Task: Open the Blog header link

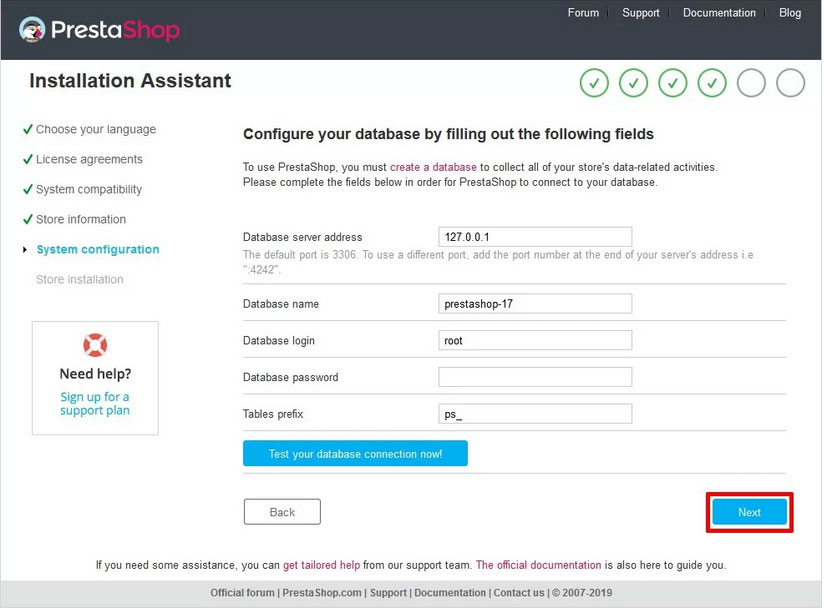Action: click(x=790, y=13)
